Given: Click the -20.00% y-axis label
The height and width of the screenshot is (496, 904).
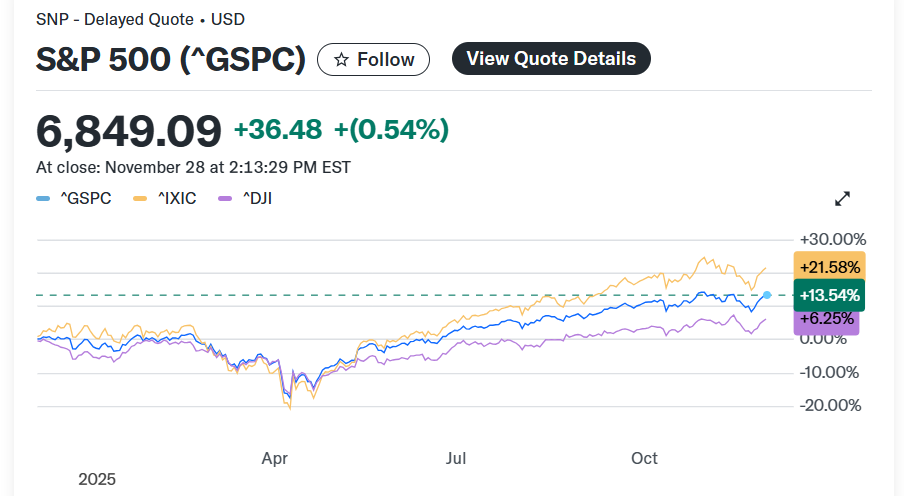Looking at the screenshot, I should tap(833, 405).
